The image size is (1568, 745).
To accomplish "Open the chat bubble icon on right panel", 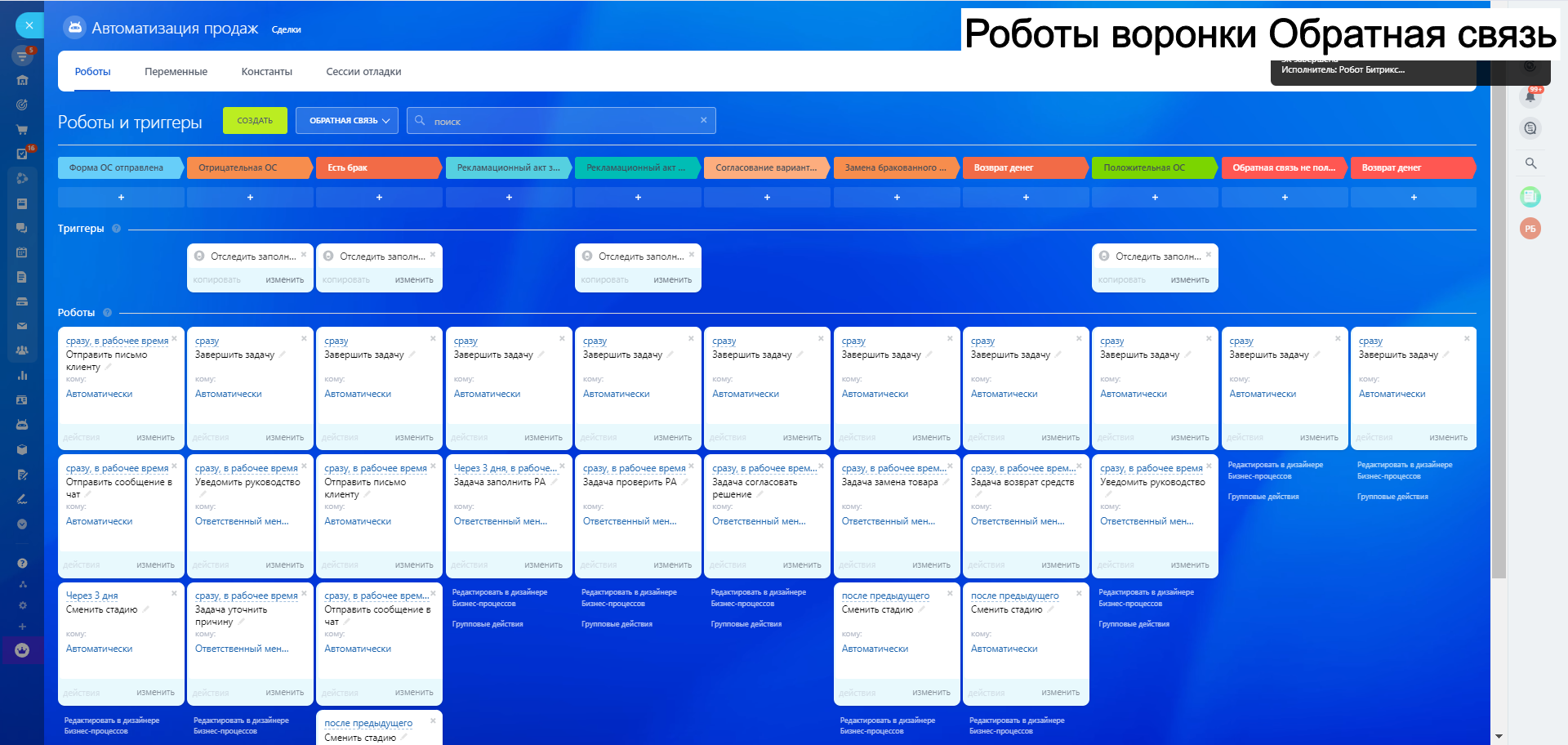I will (1530, 128).
